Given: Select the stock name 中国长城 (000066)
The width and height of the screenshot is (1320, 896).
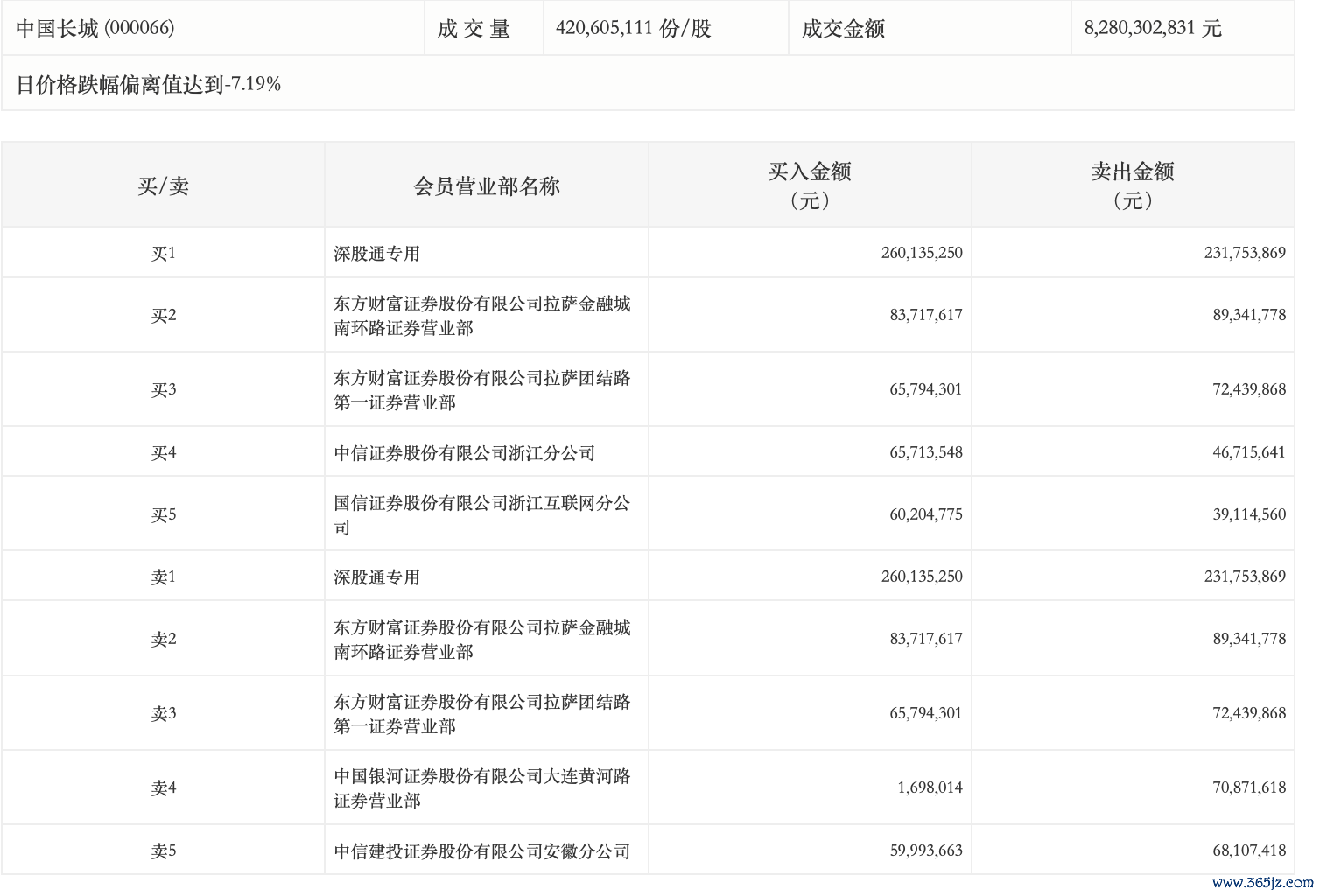Looking at the screenshot, I should (95, 28).
